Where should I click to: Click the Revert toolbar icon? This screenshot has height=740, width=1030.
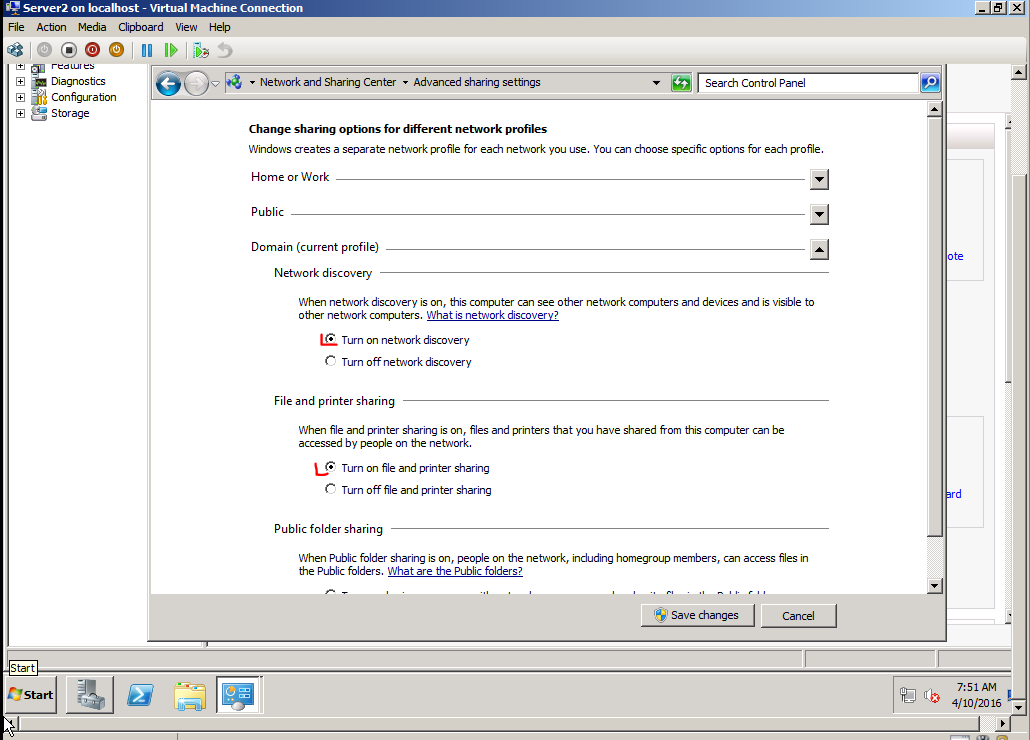[225, 50]
